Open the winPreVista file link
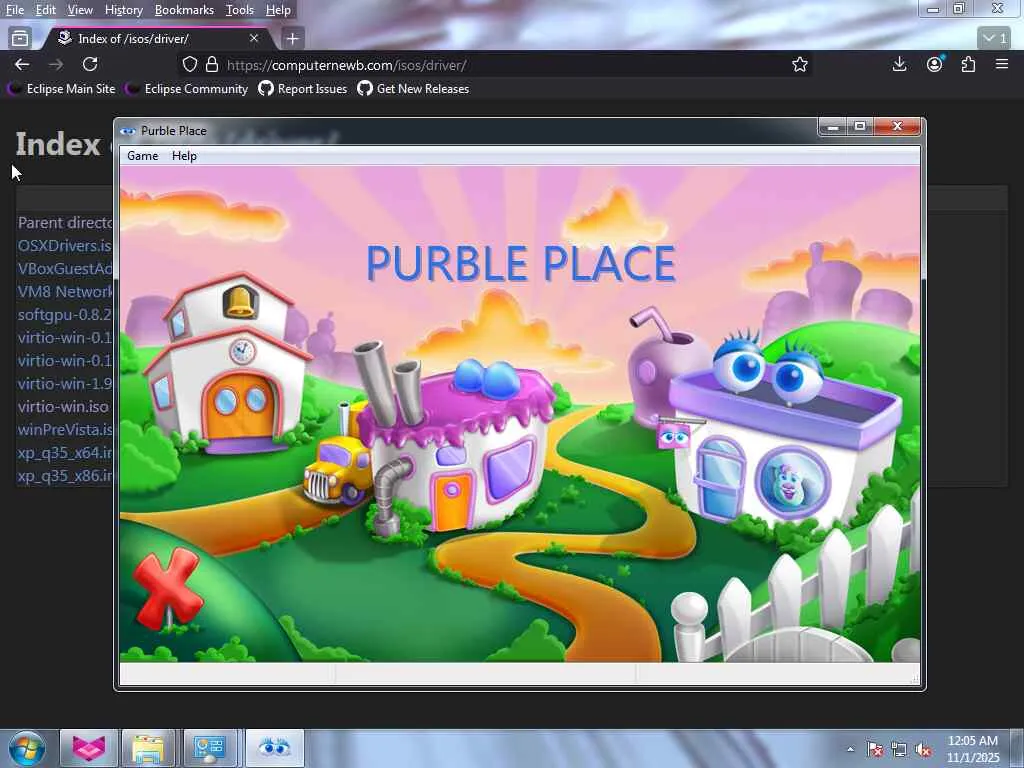Image resolution: width=1024 pixels, height=768 pixels. coord(65,429)
